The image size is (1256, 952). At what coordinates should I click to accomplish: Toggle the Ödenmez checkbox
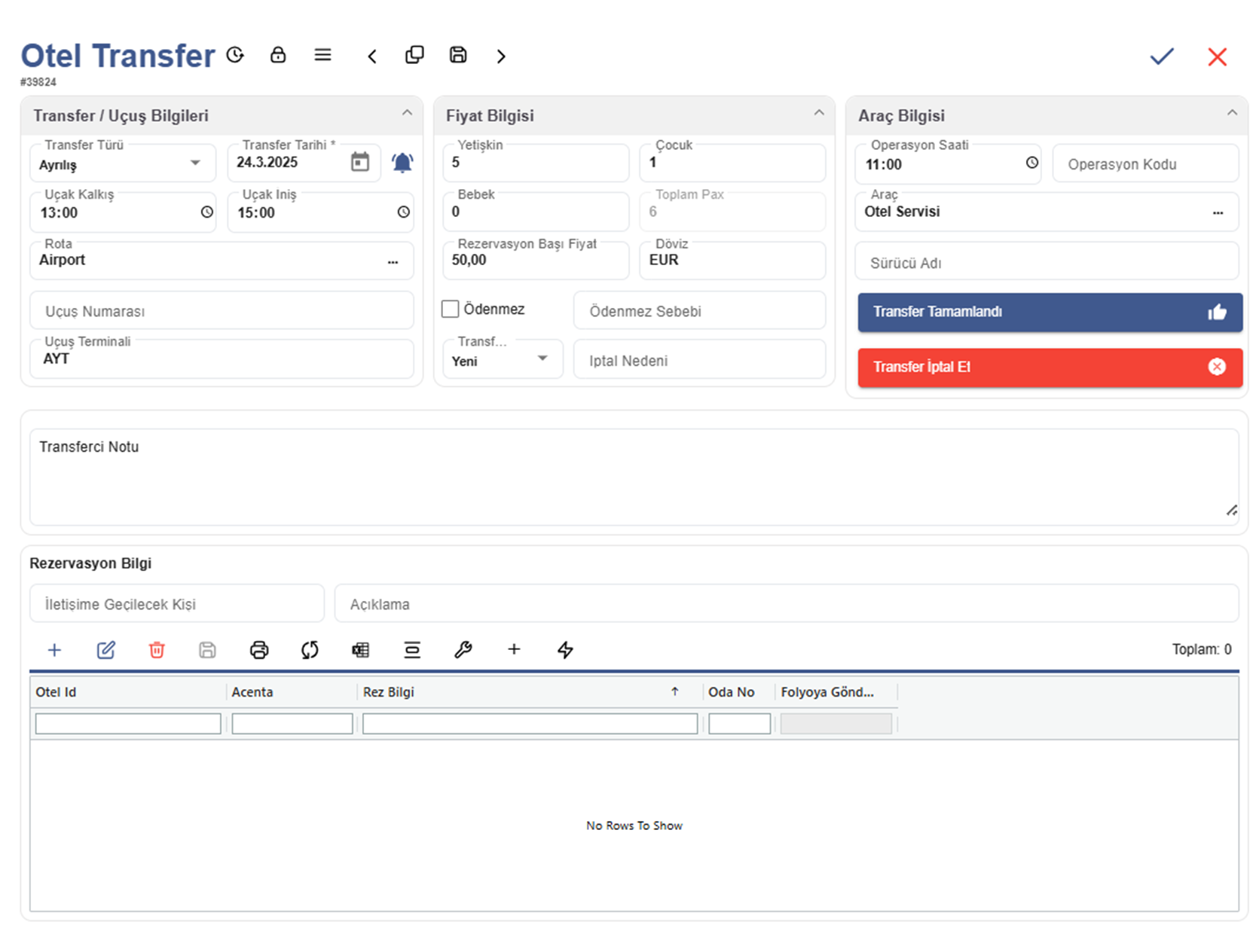tap(451, 309)
